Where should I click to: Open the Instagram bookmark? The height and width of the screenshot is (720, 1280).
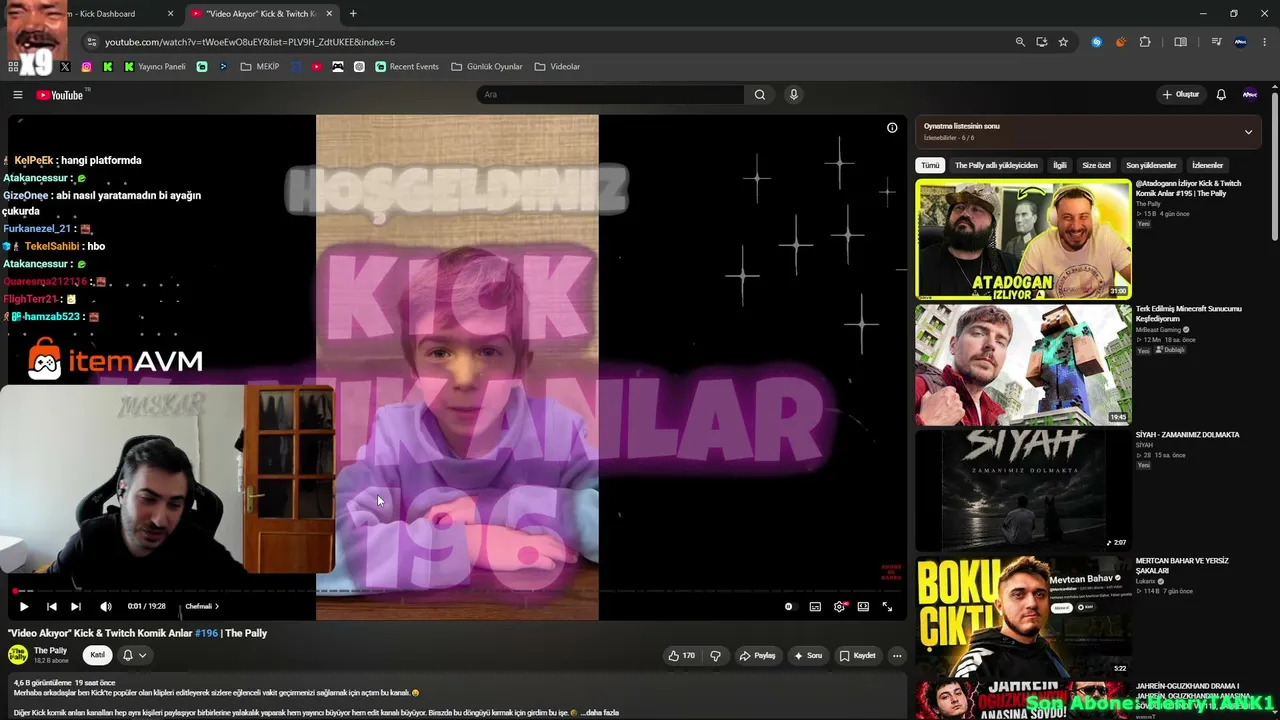(x=87, y=67)
